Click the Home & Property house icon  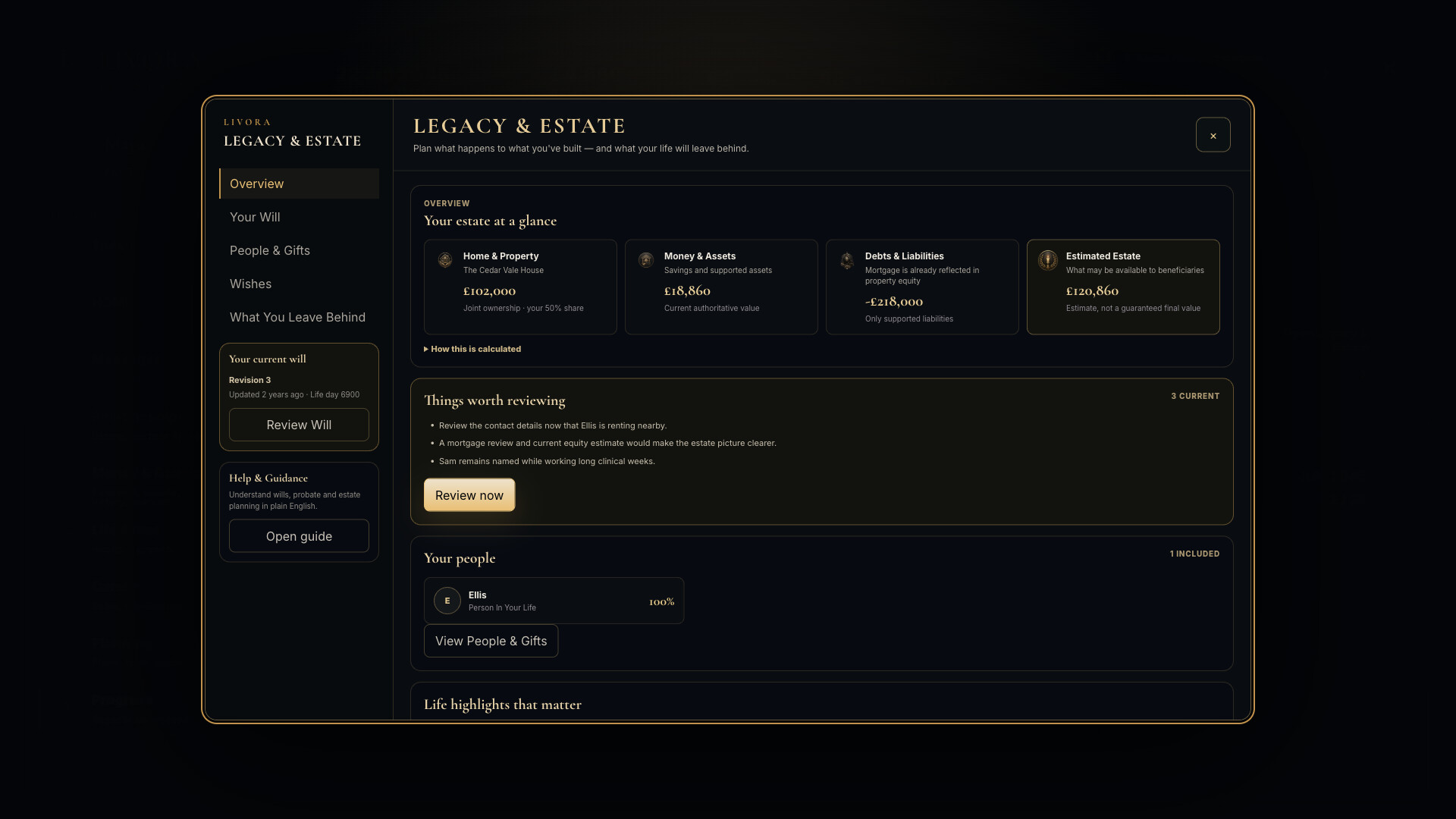(x=445, y=260)
